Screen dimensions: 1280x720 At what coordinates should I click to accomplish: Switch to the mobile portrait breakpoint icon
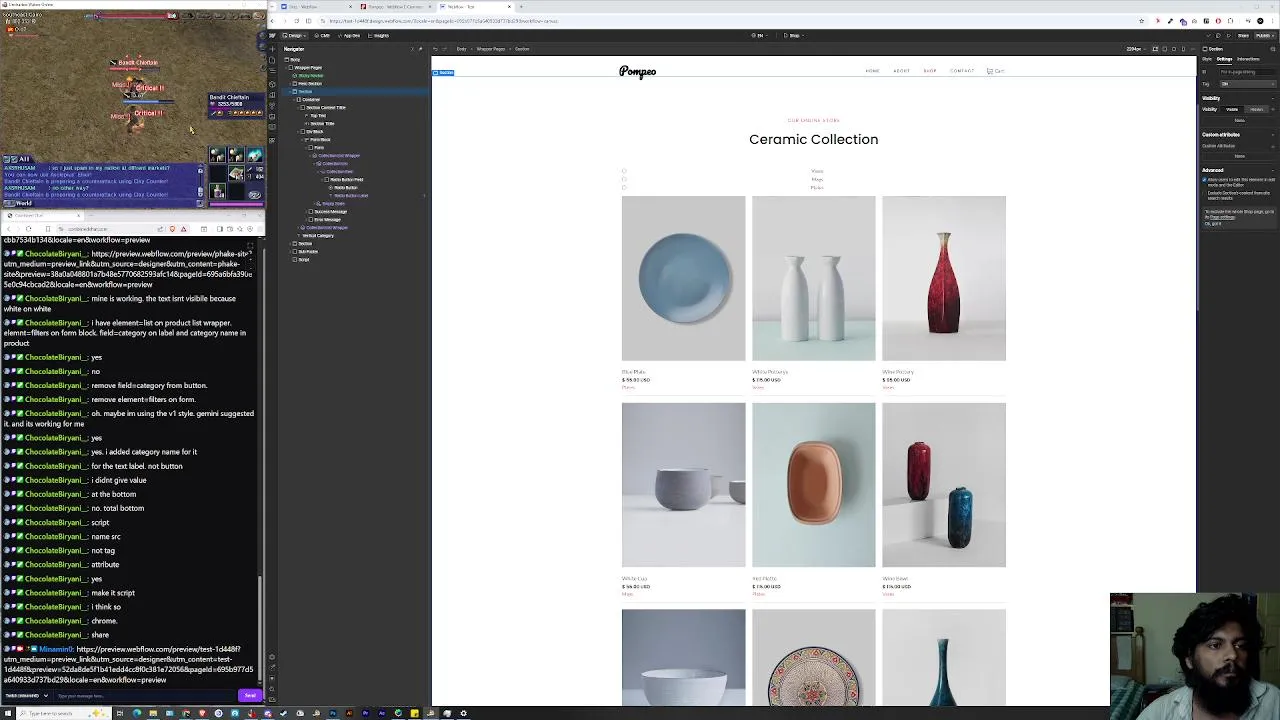[x=1183, y=49]
